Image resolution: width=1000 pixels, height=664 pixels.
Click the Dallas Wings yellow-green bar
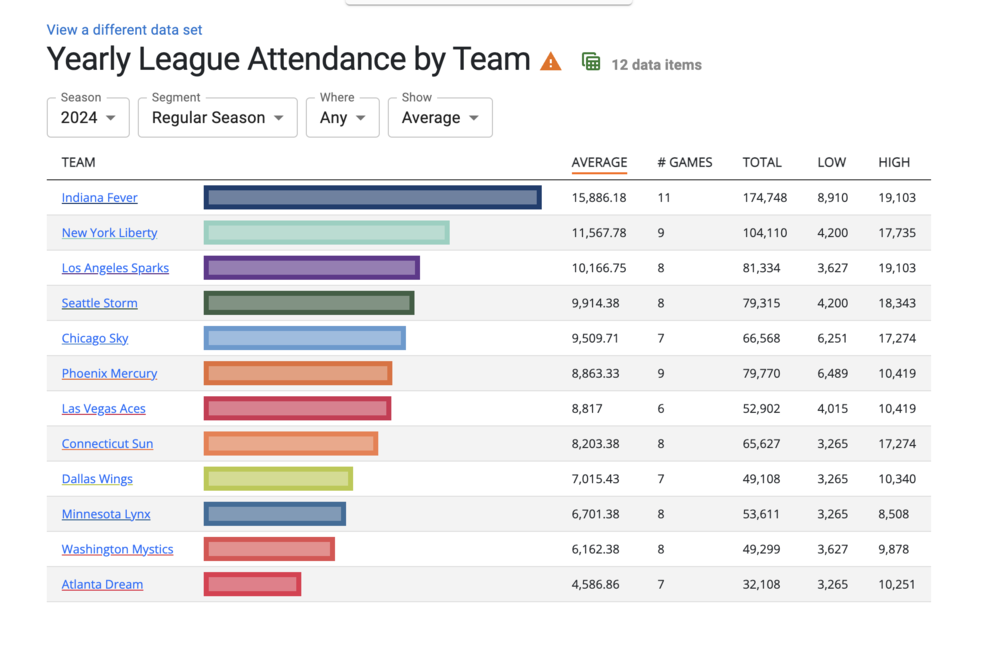[x=278, y=479]
